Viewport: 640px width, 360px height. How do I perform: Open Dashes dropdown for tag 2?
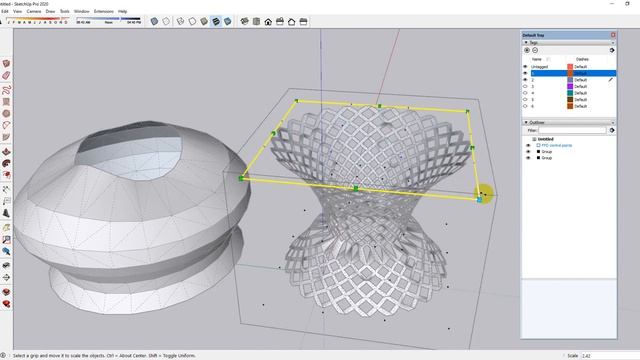click(x=581, y=80)
